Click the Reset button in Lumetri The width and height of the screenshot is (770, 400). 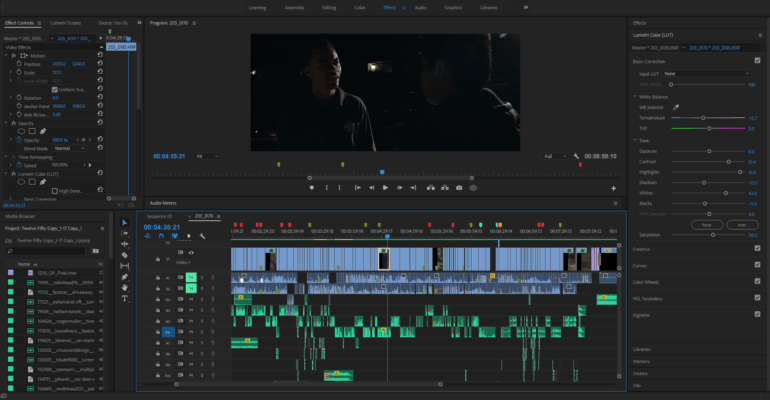point(706,224)
